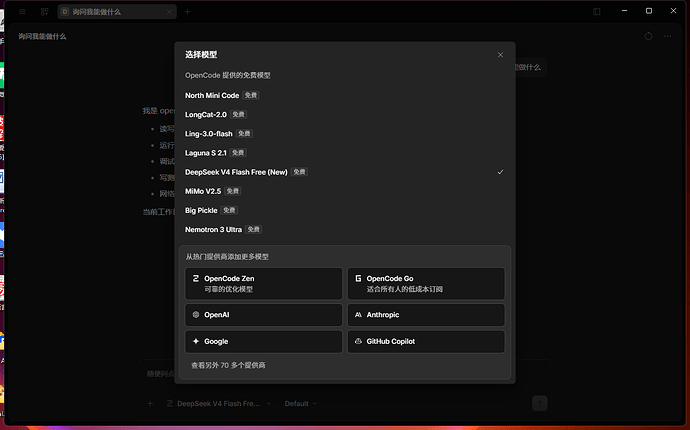Click the plus attach icon in input bar

[x=150, y=403]
